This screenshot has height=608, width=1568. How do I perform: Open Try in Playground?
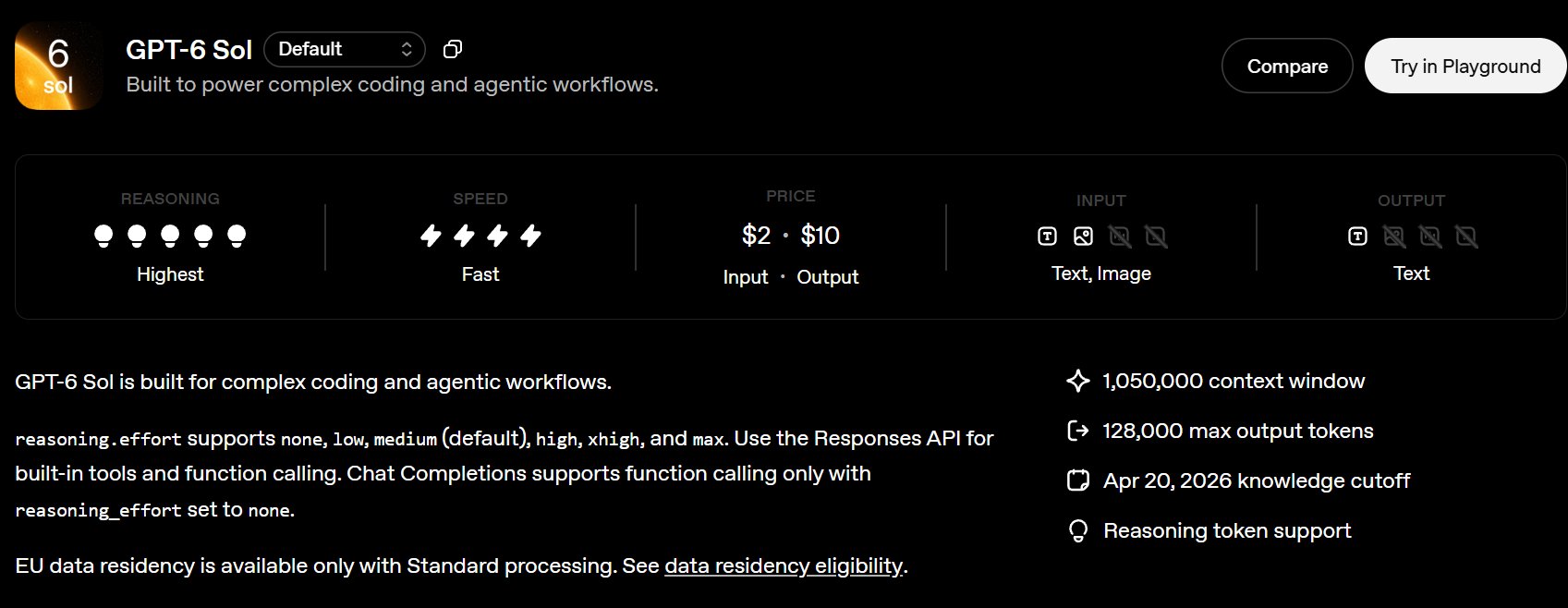coord(1465,66)
